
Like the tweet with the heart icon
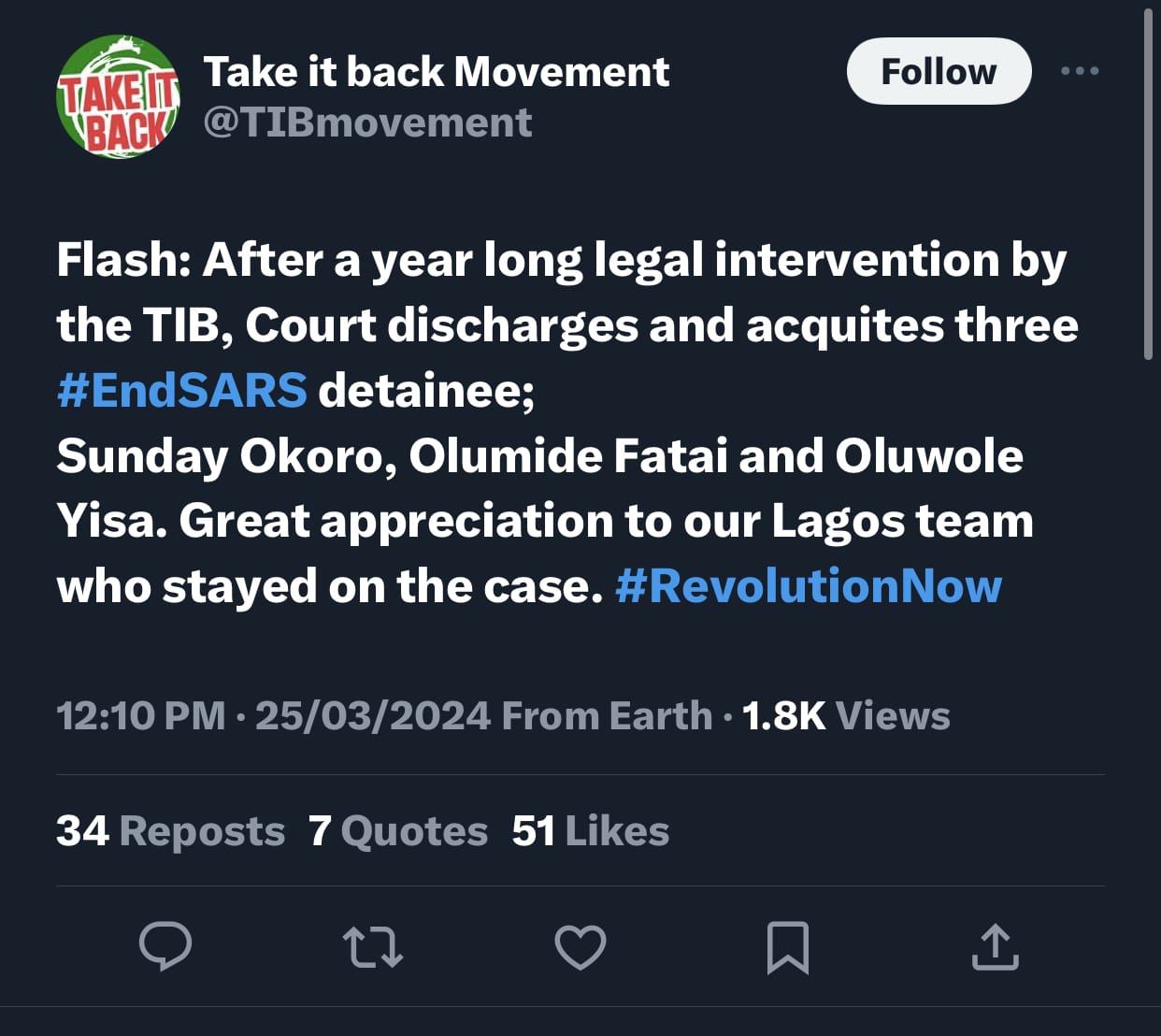[580, 946]
